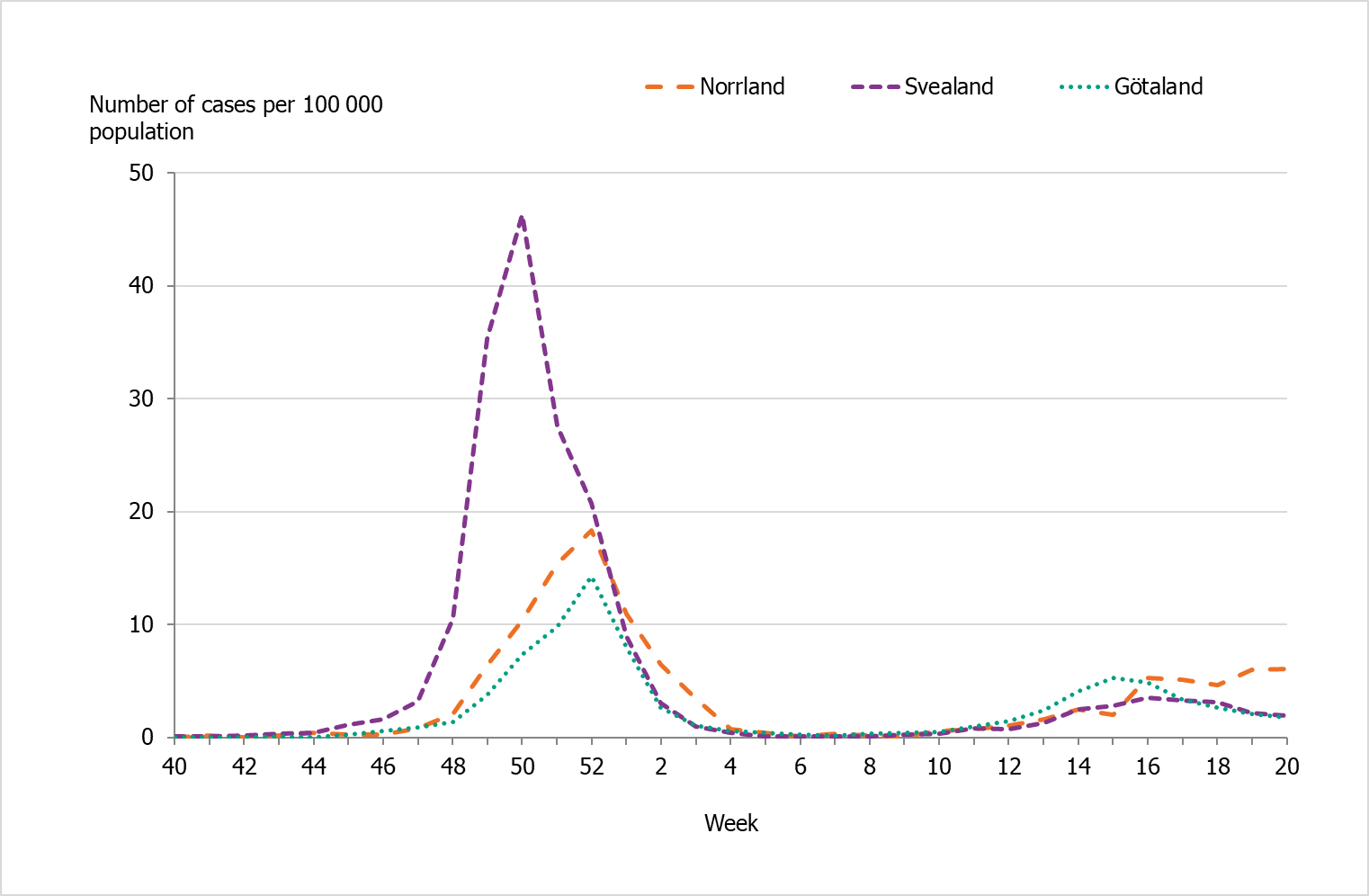The height and width of the screenshot is (896, 1369).
Task: Click the orange Norrland legend line sample
Action: (x=669, y=87)
